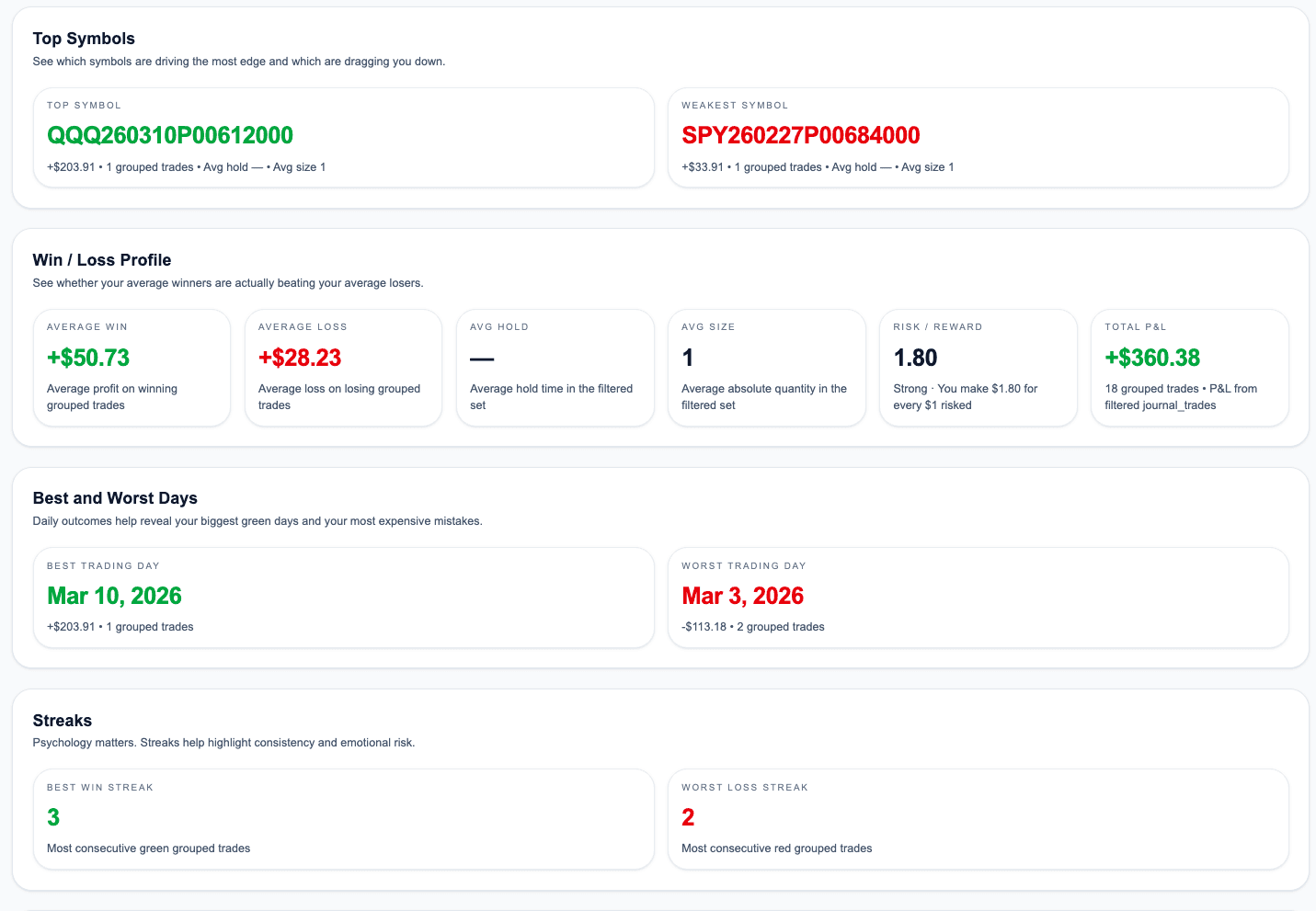1316x911 pixels.
Task: Click 'Most consecutive green grouped trades' text
Action: pyautogui.click(x=149, y=848)
